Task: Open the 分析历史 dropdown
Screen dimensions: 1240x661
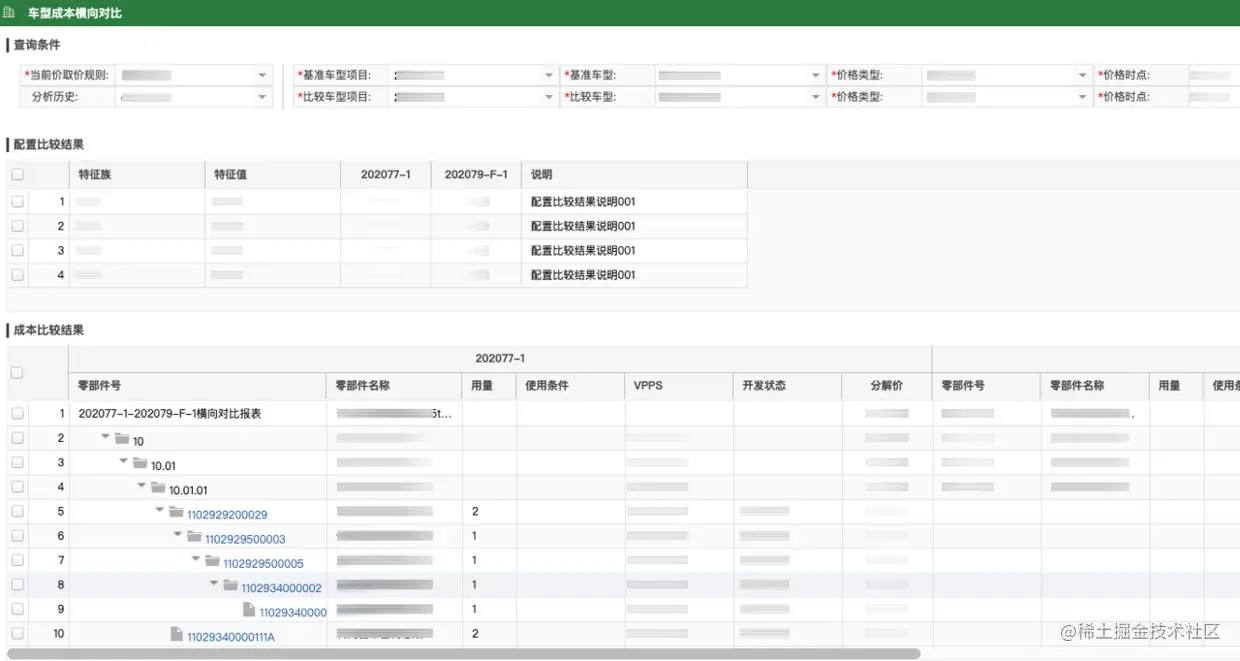Action: (x=262, y=97)
